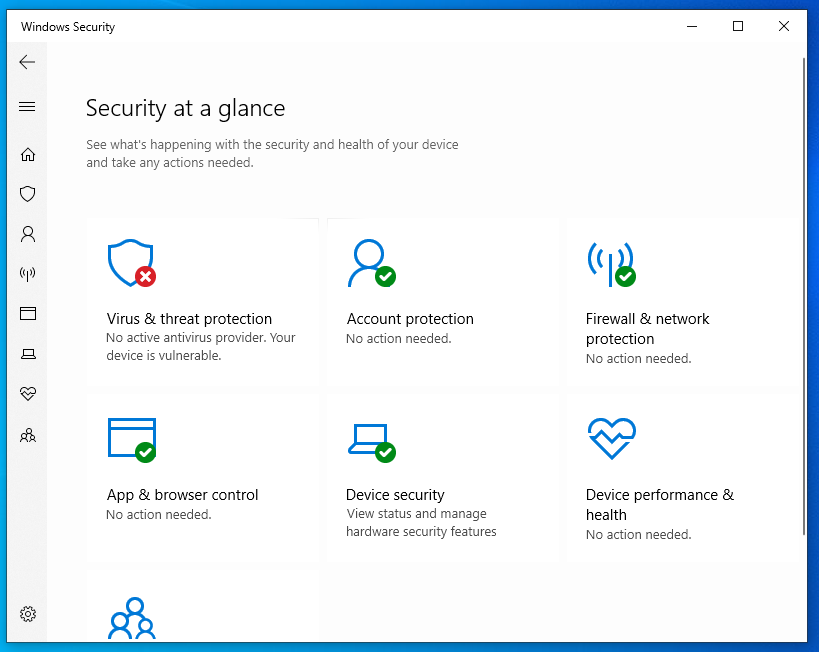This screenshot has height=652, width=819.
Task: Click the Family options people icon at the bottom
Action: click(132, 618)
